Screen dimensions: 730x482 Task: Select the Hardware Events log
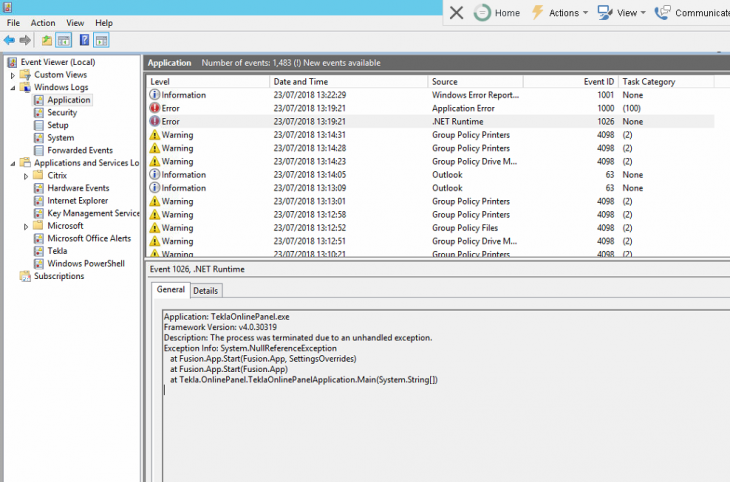(x=78, y=188)
